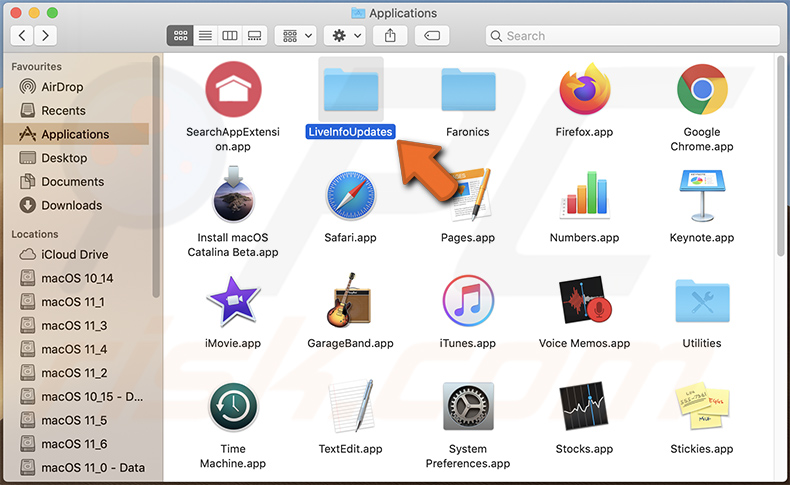This screenshot has width=790, height=485.
Task: Launch Firefox.app
Action: pyautogui.click(x=584, y=89)
